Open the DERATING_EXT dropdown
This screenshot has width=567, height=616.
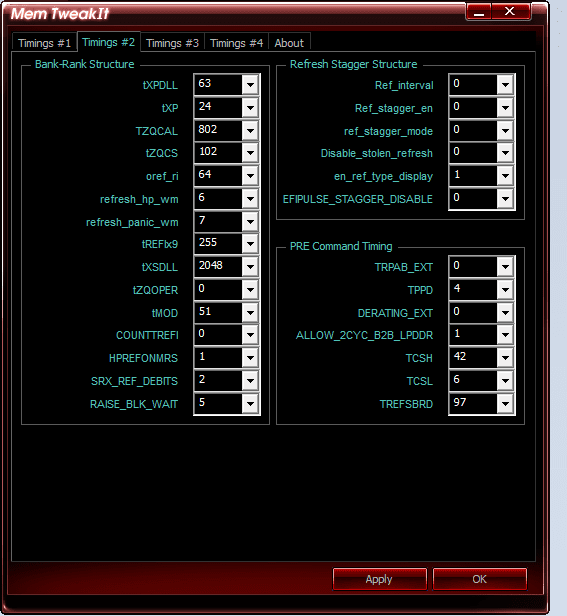coord(505,313)
